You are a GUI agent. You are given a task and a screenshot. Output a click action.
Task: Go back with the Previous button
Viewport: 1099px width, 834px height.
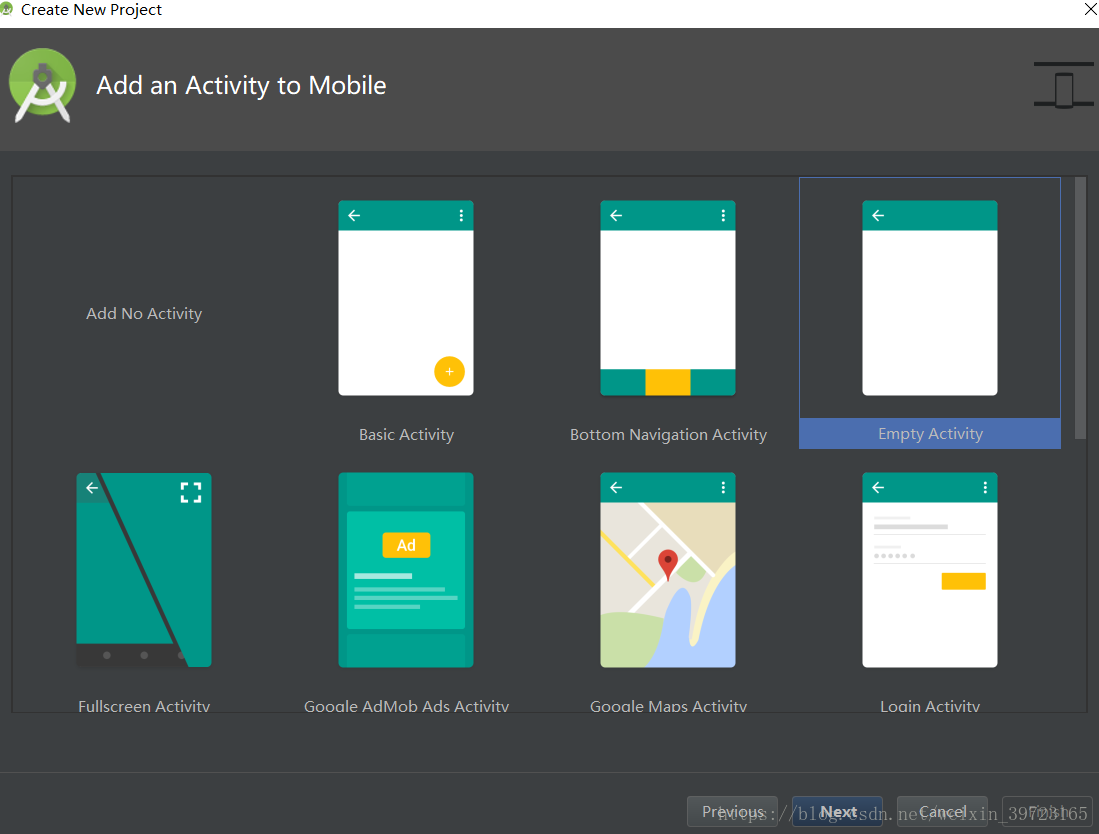click(x=732, y=812)
